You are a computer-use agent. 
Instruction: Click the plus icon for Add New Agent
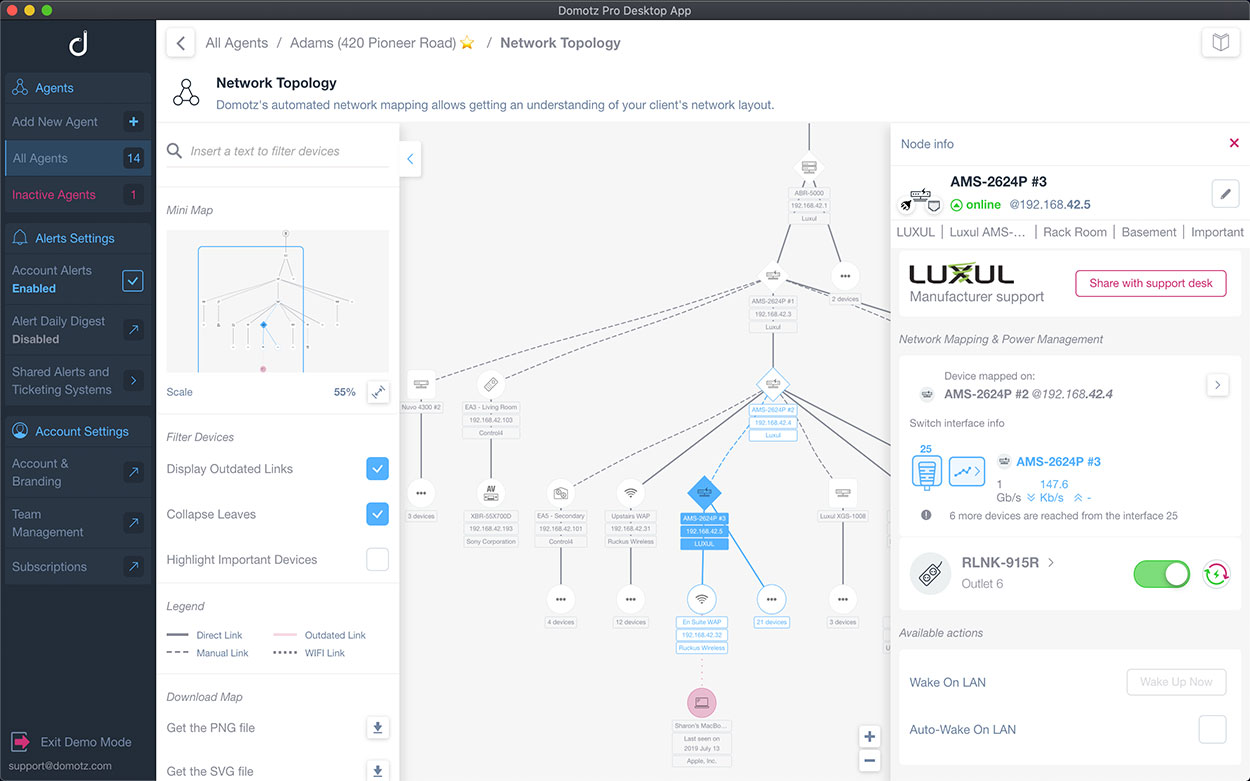(x=134, y=122)
